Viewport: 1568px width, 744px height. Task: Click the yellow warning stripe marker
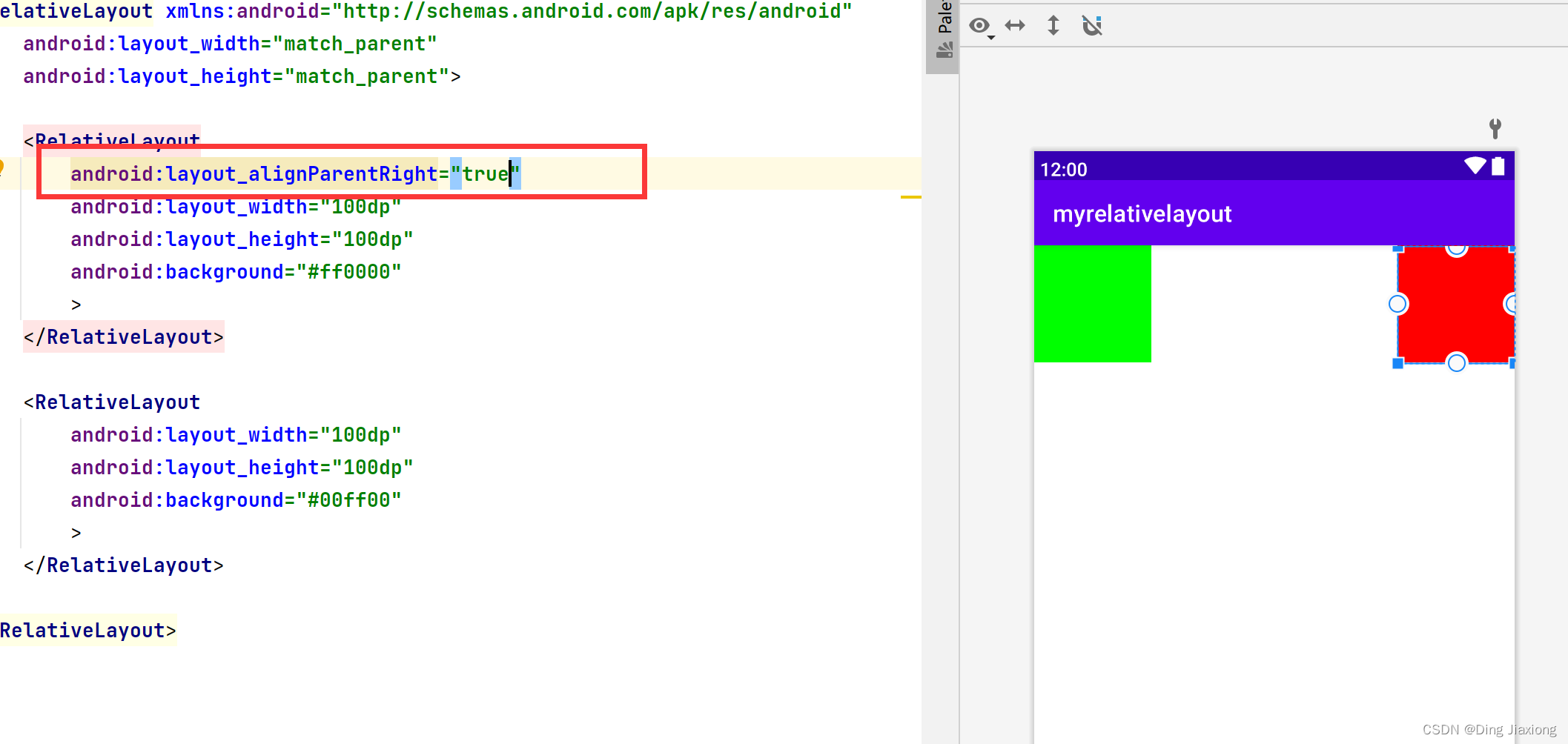coord(911,197)
